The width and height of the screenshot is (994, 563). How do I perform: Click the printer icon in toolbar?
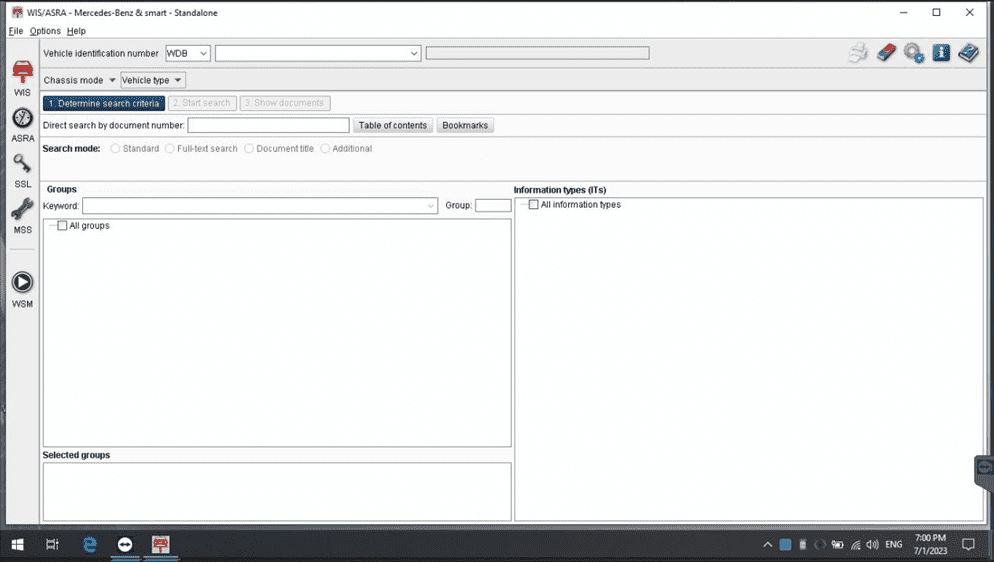coord(858,53)
